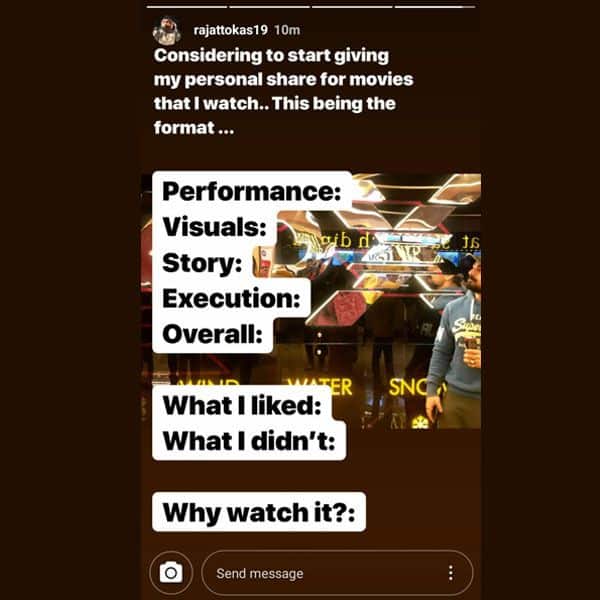Tap the camera icon beside message box
The width and height of the screenshot is (600, 600).
click(171, 572)
